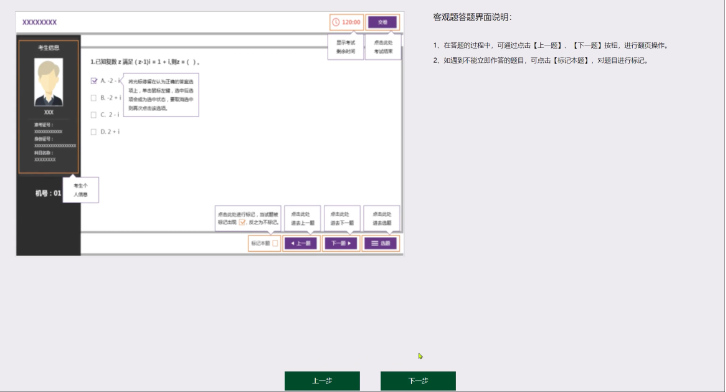Viewport: 726px width, 392px height.
Task: Click the 考生信息 panel heading
Action: click(x=49, y=48)
